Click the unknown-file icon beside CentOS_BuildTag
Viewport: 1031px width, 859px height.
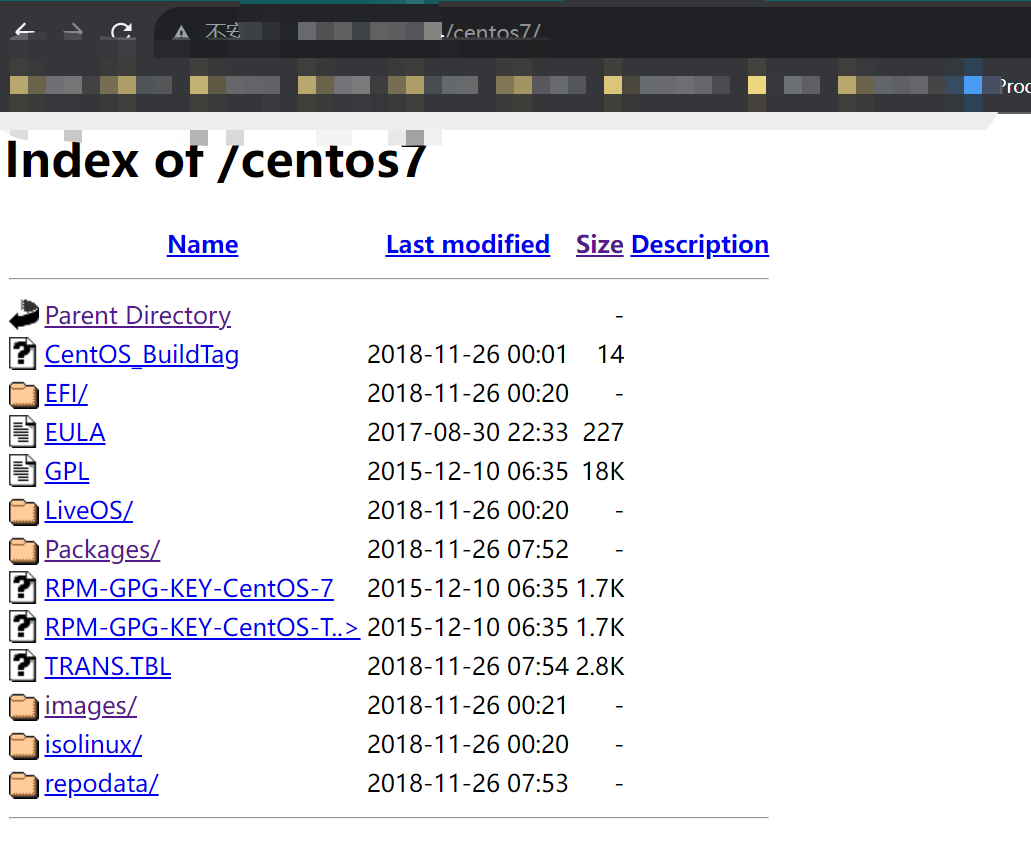23,353
